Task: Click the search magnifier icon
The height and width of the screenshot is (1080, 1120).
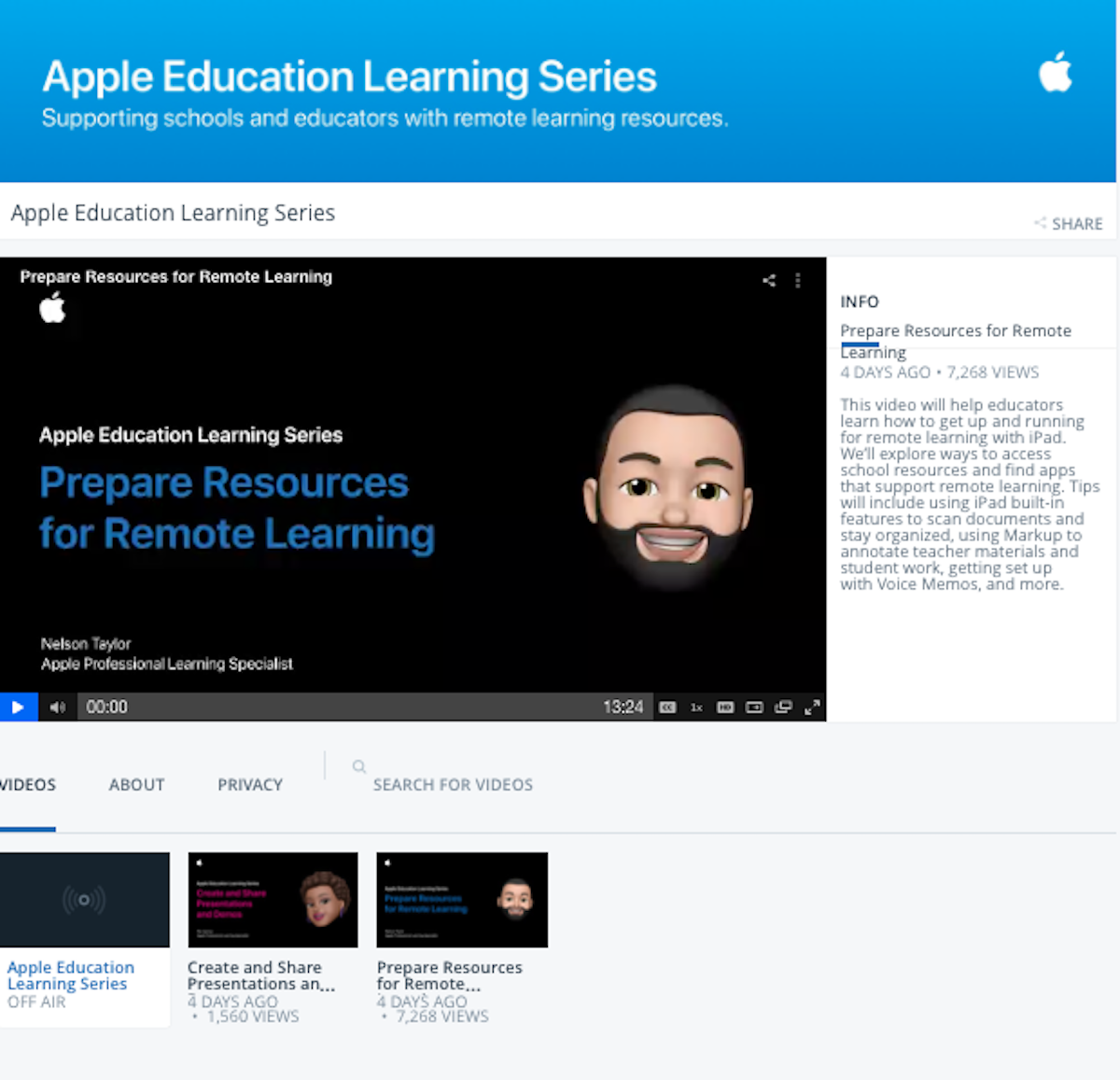Action: 359,766
